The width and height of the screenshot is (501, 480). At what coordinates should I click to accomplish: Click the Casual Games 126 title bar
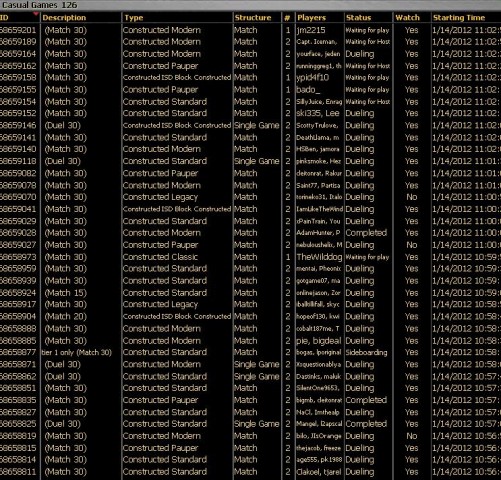pos(250,5)
